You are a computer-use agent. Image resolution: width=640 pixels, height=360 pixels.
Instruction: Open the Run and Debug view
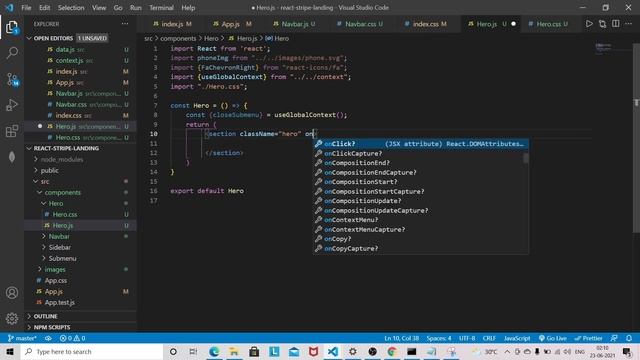pyautogui.click(x=12, y=105)
